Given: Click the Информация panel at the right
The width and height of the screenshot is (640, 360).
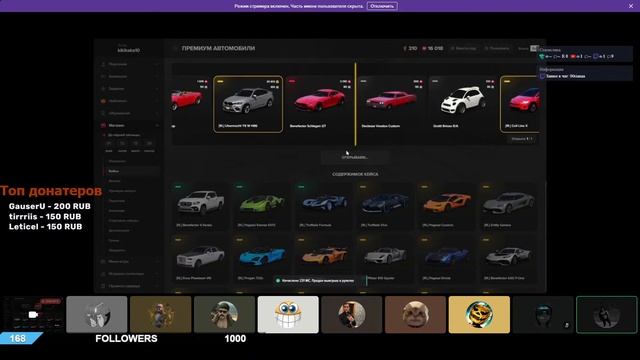Looking at the screenshot, I should (584, 73).
